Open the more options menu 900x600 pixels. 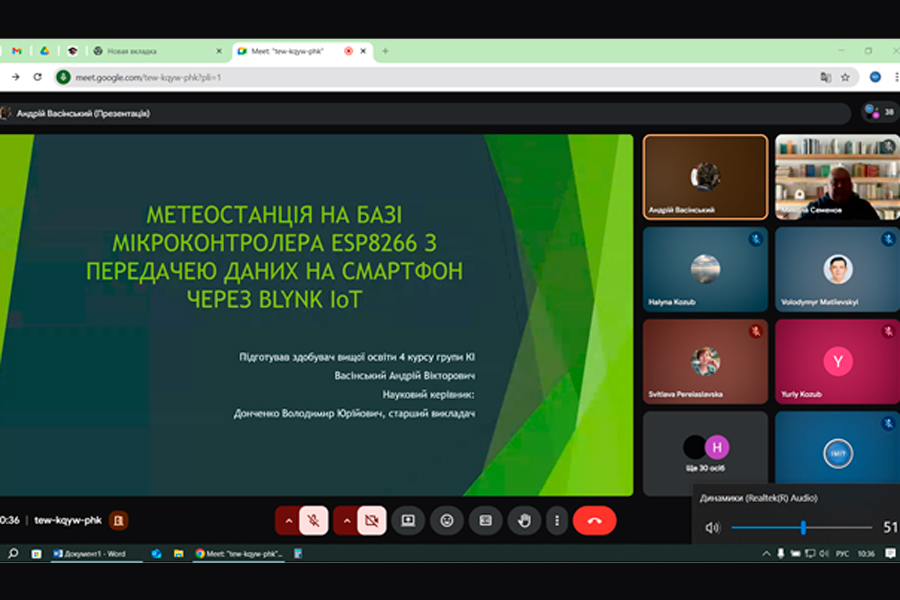click(x=557, y=521)
